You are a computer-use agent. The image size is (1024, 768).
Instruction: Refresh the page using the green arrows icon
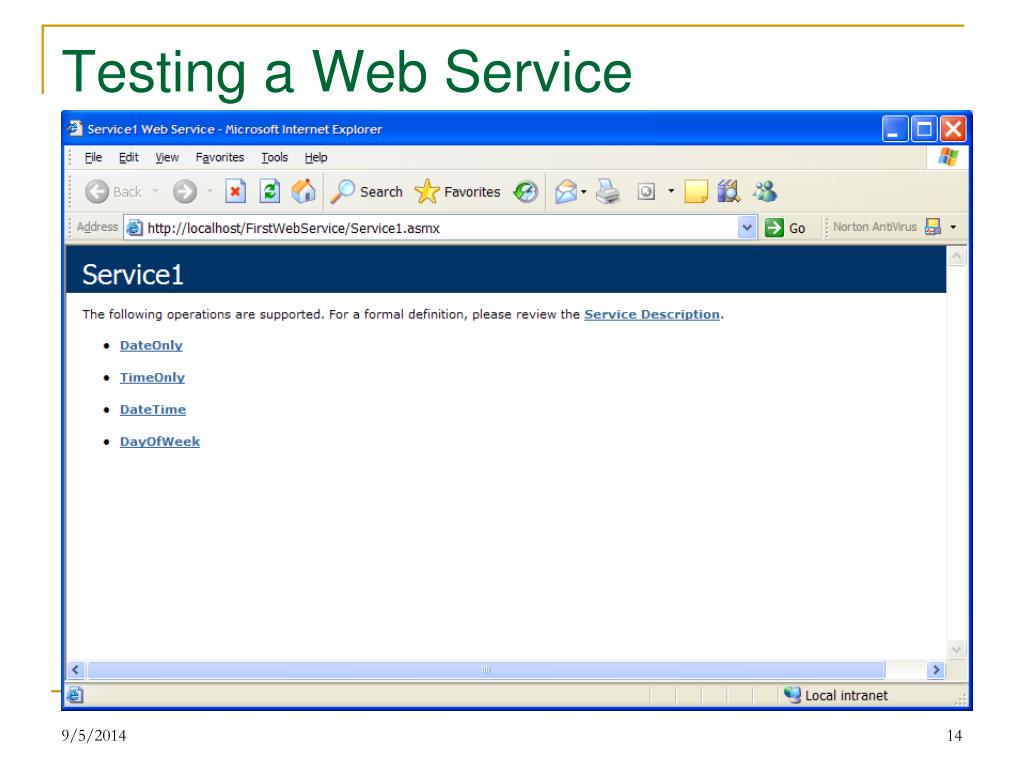(x=270, y=192)
